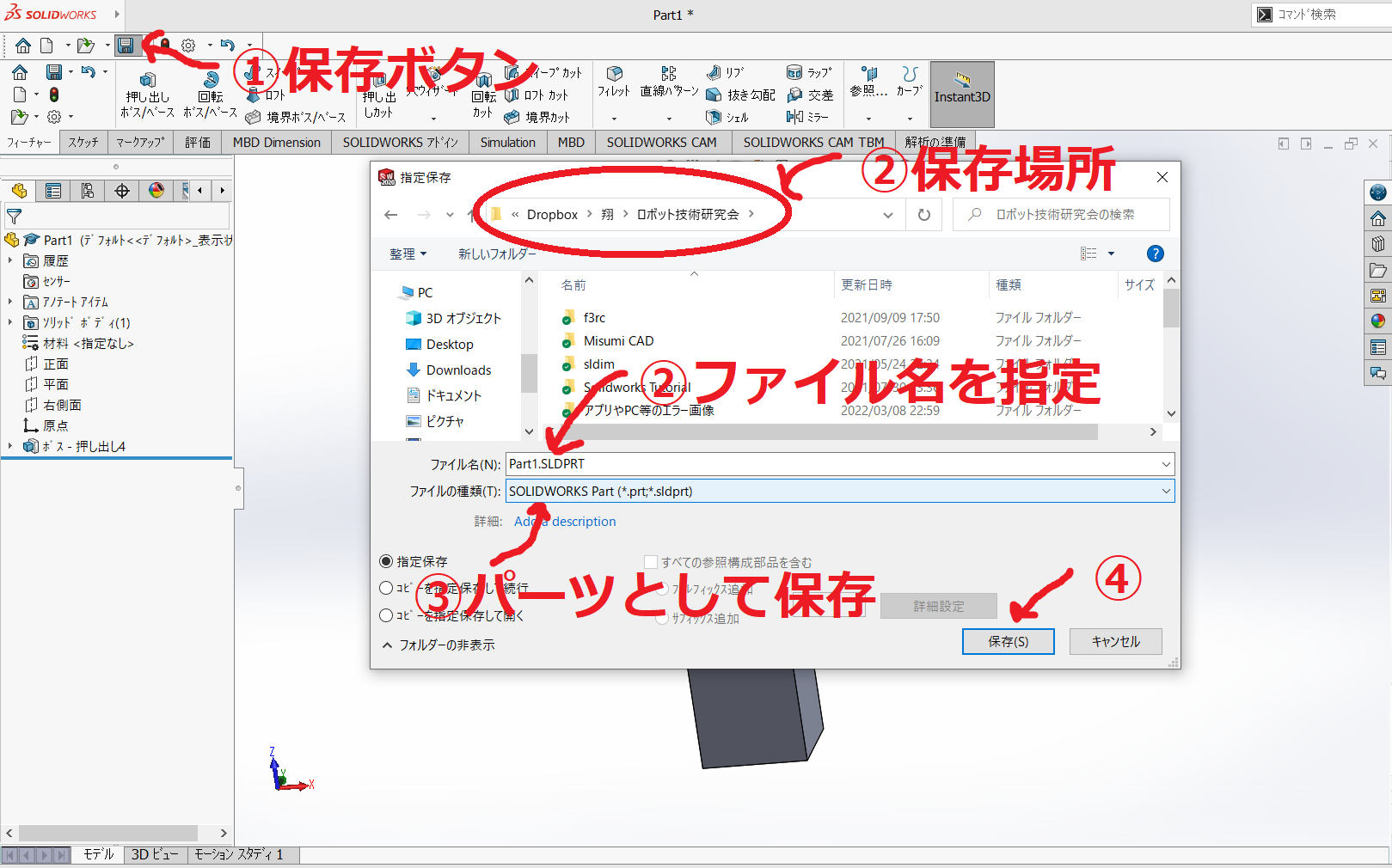
Task: Switch to the スケッチ tab
Action: tap(83, 142)
